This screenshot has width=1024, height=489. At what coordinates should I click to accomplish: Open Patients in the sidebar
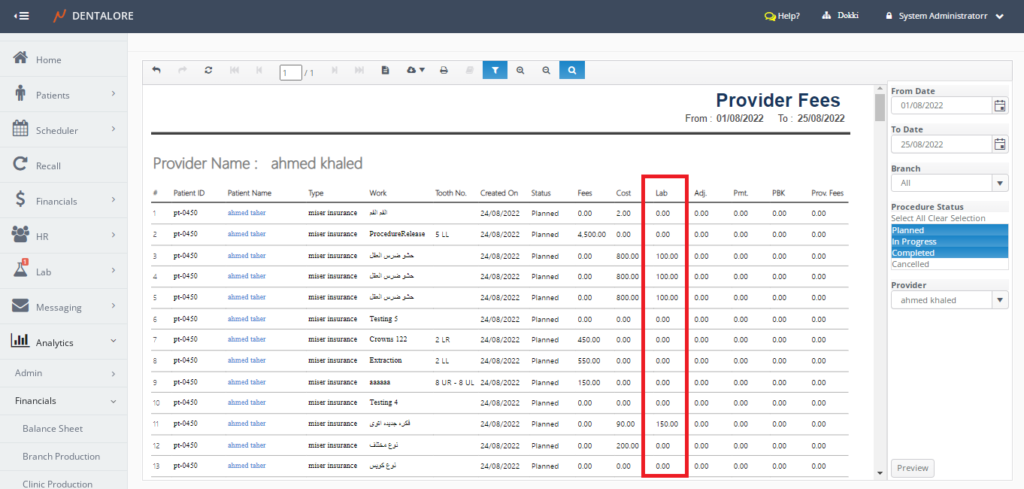coord(52,95)
